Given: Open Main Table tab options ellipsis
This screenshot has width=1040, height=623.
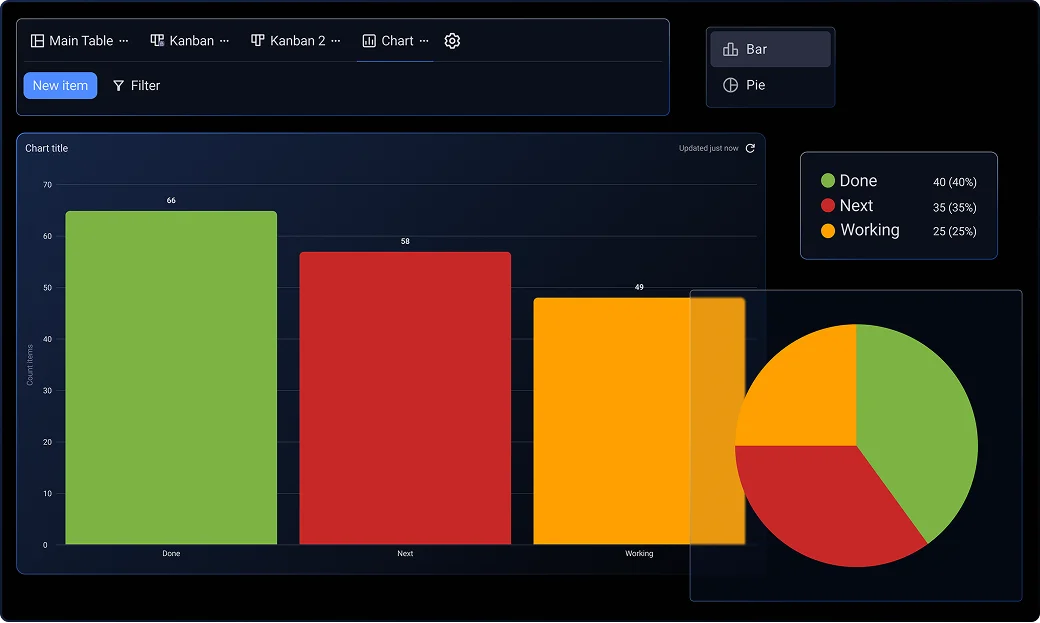Looking at the screenshot, I should click(x=123, y=41).
